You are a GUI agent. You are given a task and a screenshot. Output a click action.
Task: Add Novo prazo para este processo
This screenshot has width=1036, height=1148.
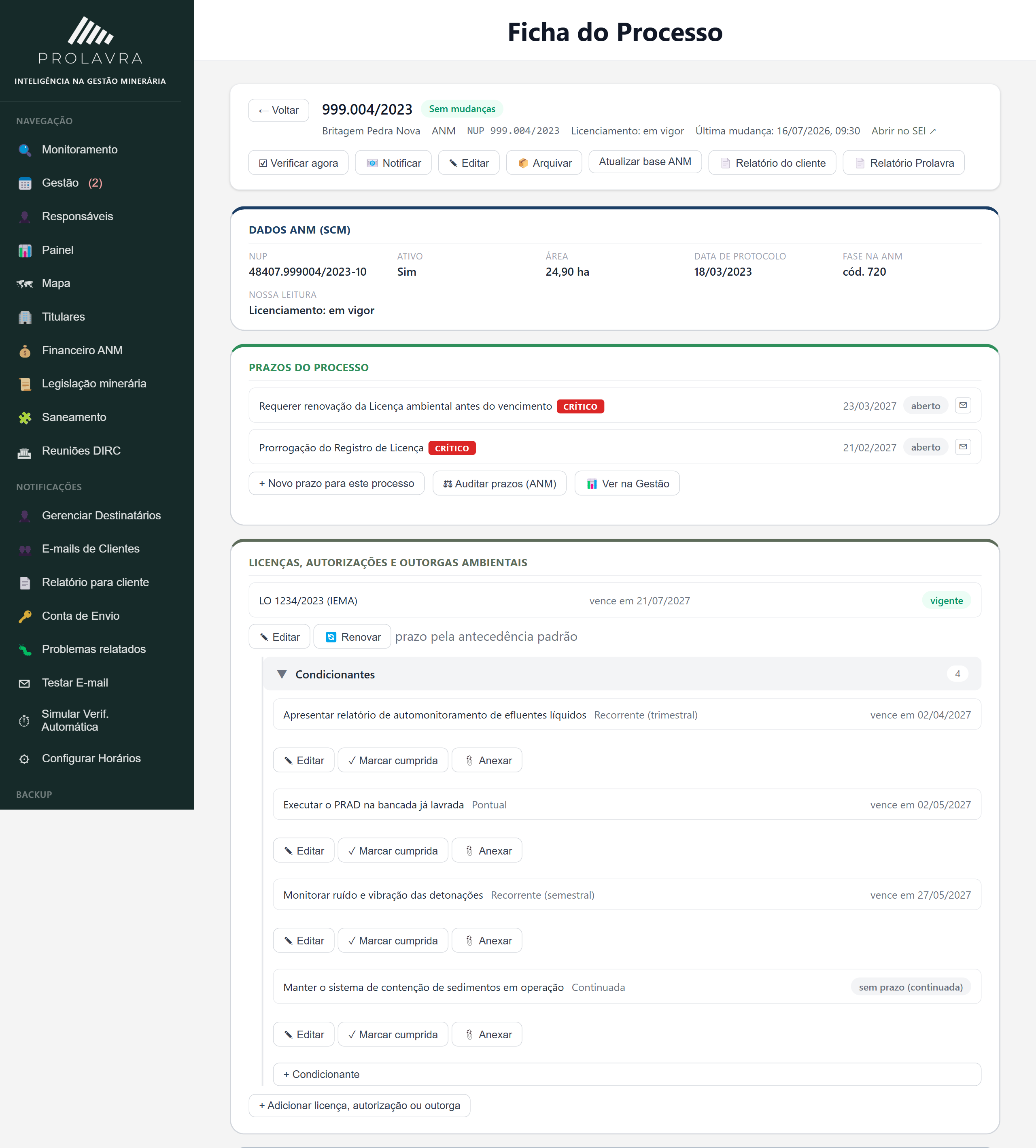pyautogui.click(x=336, y=483)
